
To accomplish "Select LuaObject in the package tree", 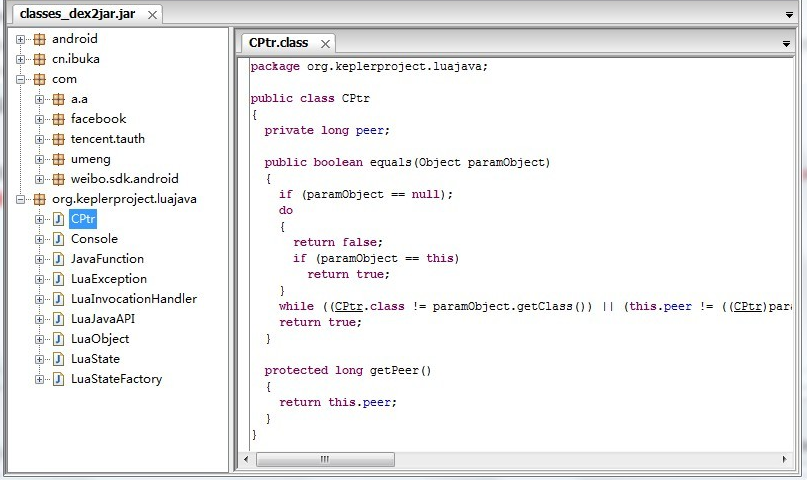I will click(100, 339).
